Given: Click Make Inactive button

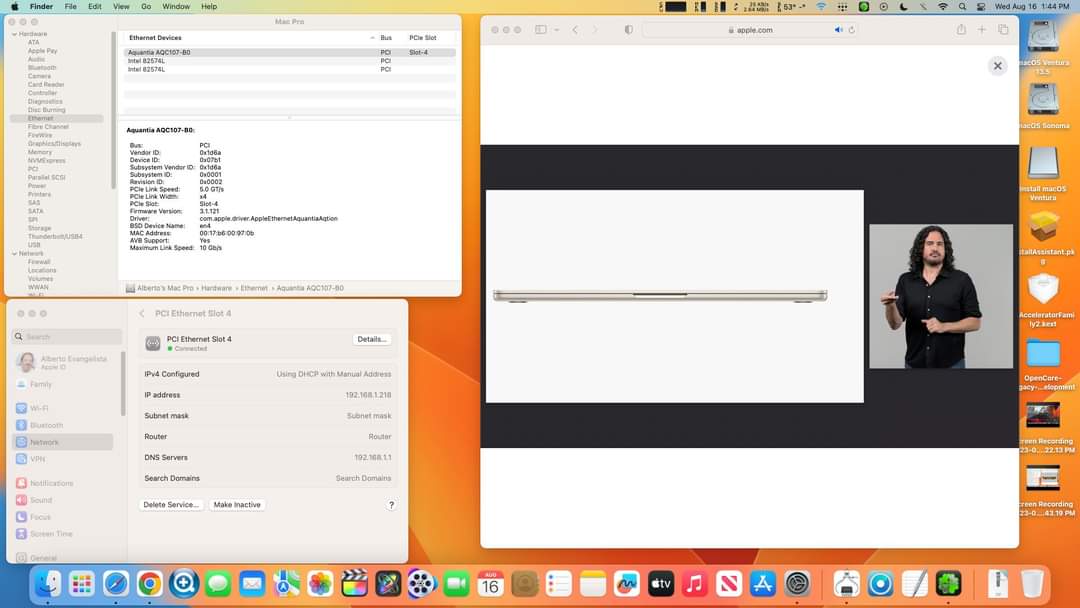Looking at the screenshot, I should click(237, 505).
